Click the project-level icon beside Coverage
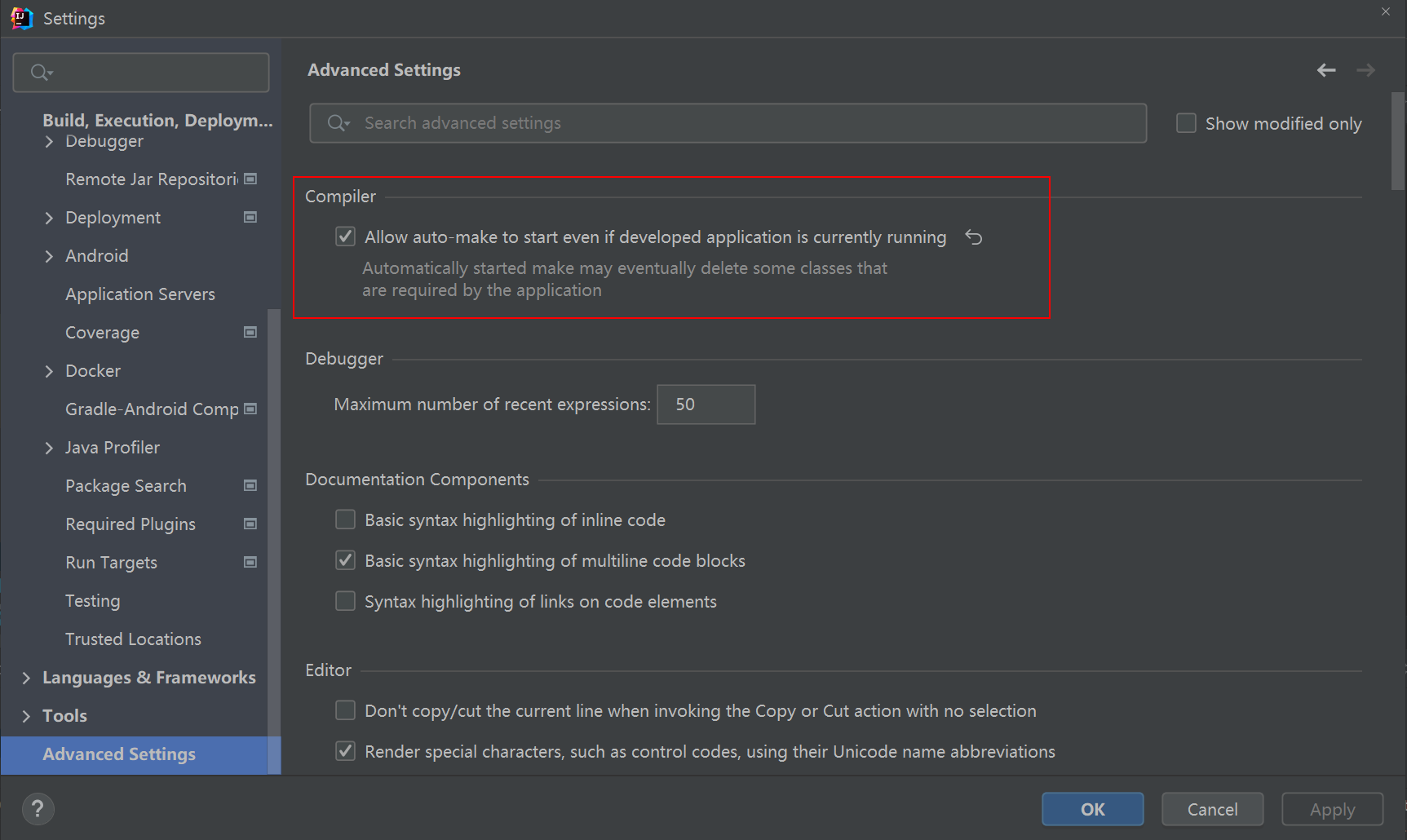Image resolution: width=1407 pixels, height=840 pixels. [250, 332]
